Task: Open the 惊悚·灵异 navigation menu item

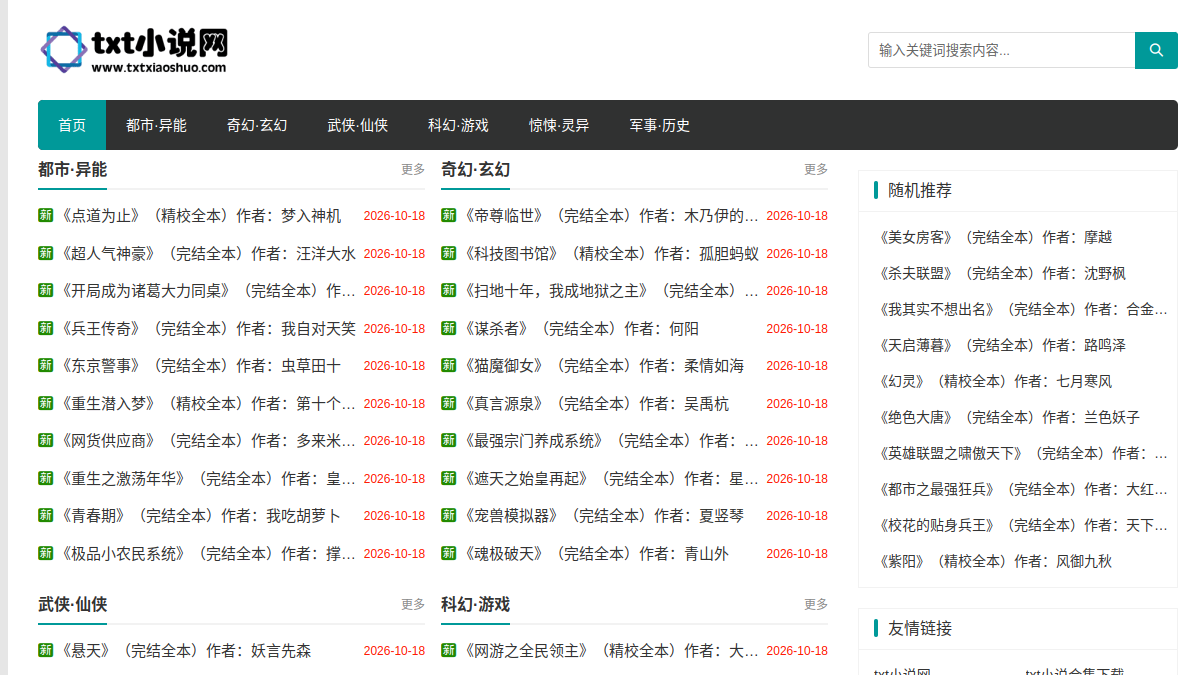Action: click(x=559, y=125)
